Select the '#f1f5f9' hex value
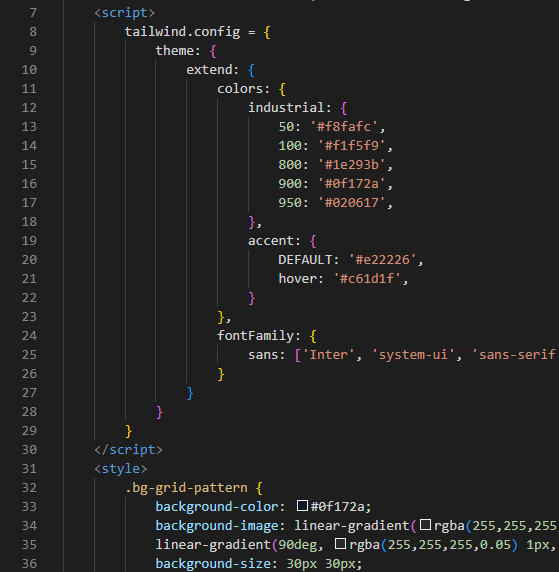Viewport: 559px width, 572px height. tap(351, 146)
